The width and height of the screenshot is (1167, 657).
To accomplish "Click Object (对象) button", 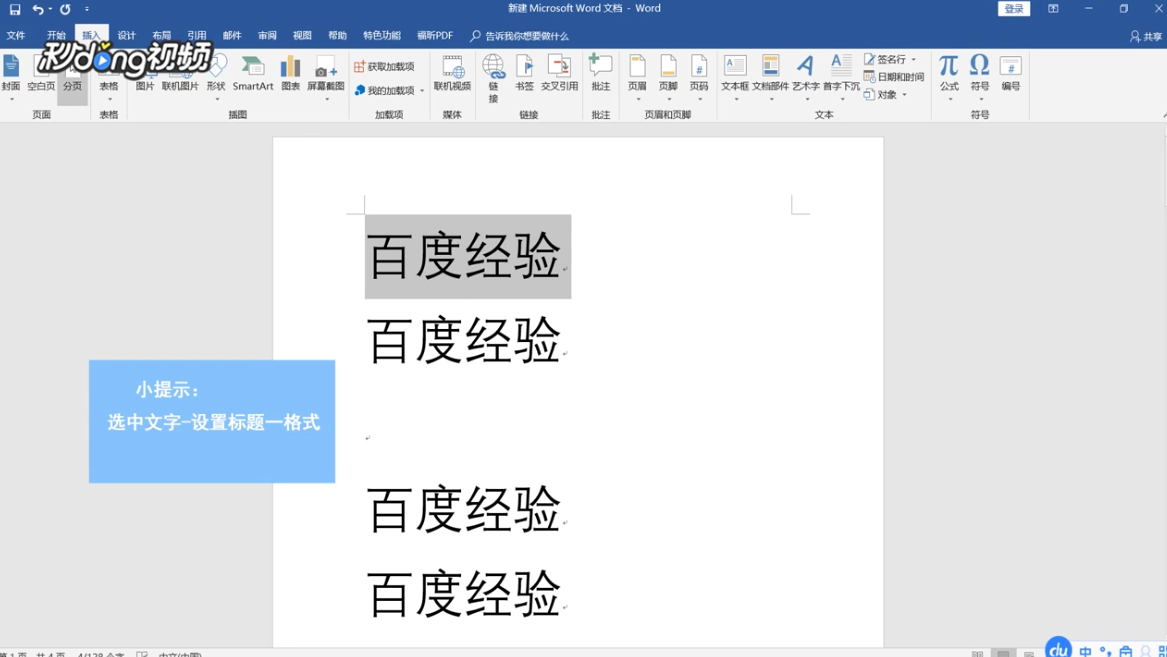I will [x=880, y=94].
